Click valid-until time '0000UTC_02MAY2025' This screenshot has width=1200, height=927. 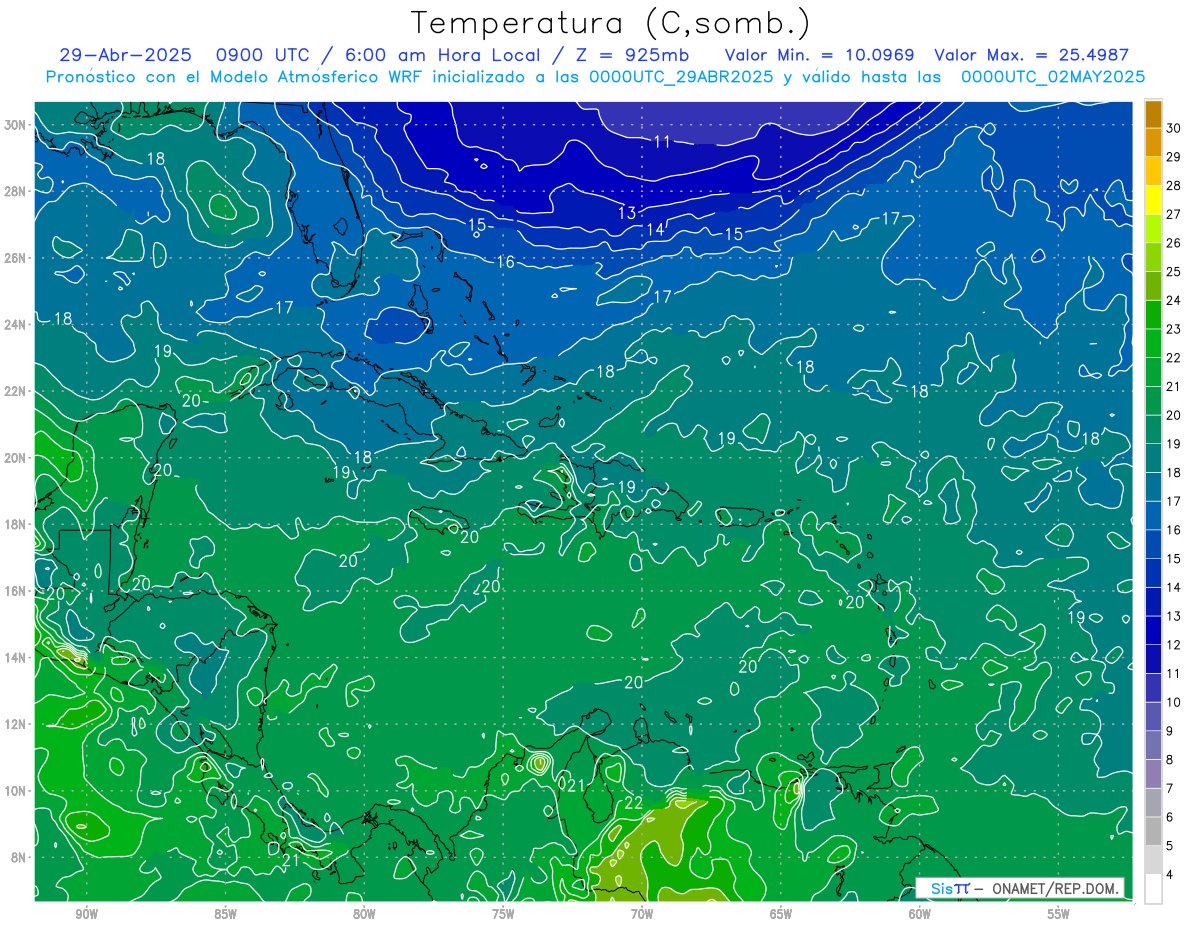point(1053,76)
